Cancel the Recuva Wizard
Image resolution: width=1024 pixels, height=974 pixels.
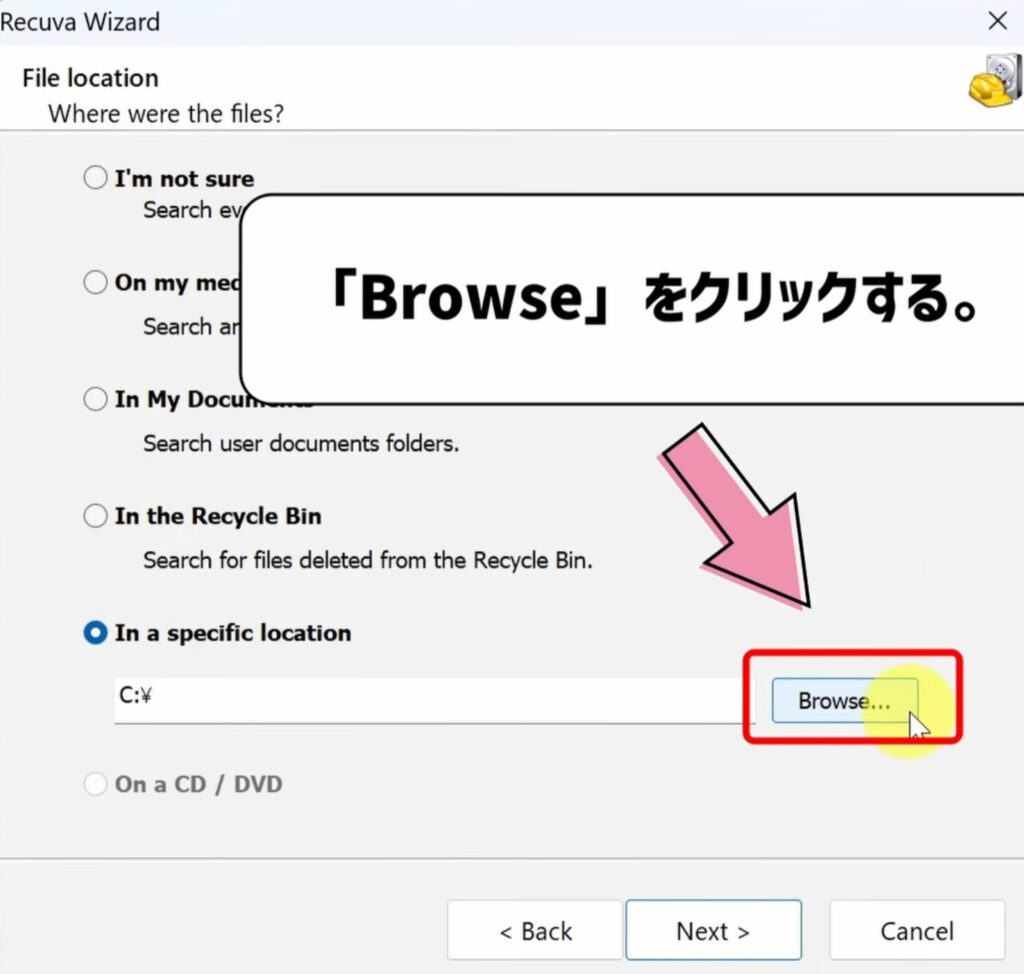pos(916,930)
